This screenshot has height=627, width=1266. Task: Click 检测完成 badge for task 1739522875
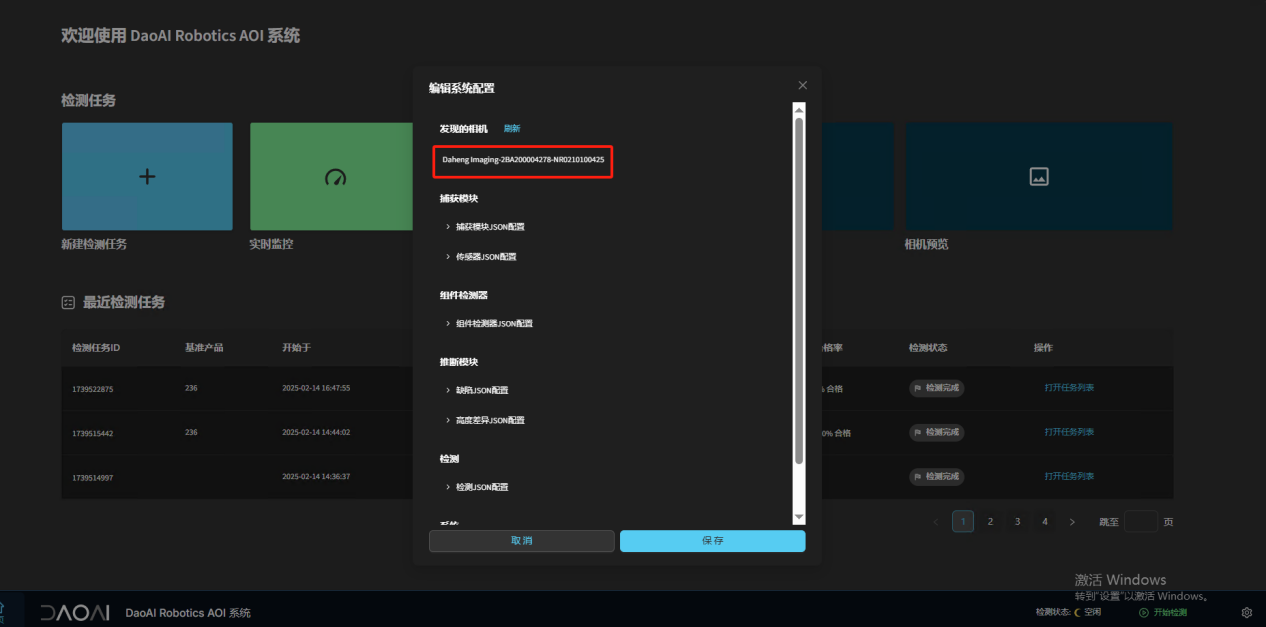pos(936,388)
